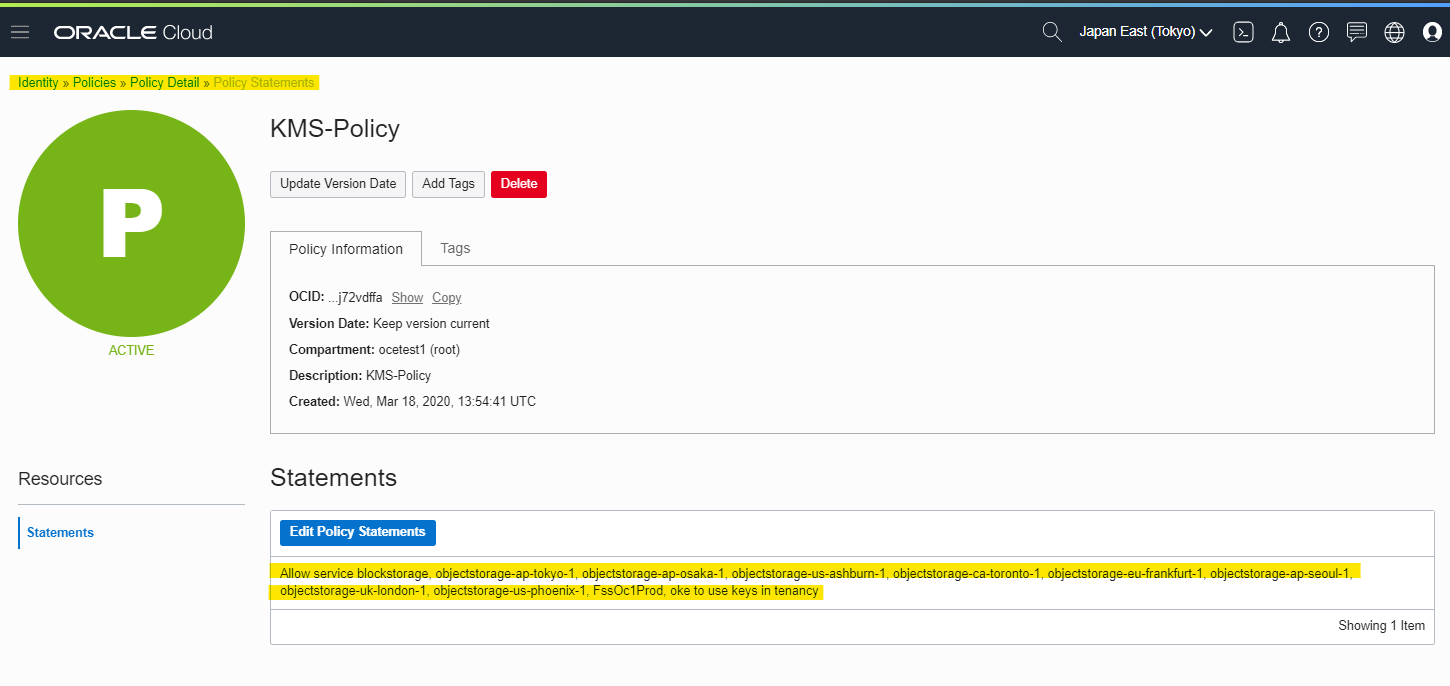
Task: Click the ACTIVE status label
Action: point(131,351)
